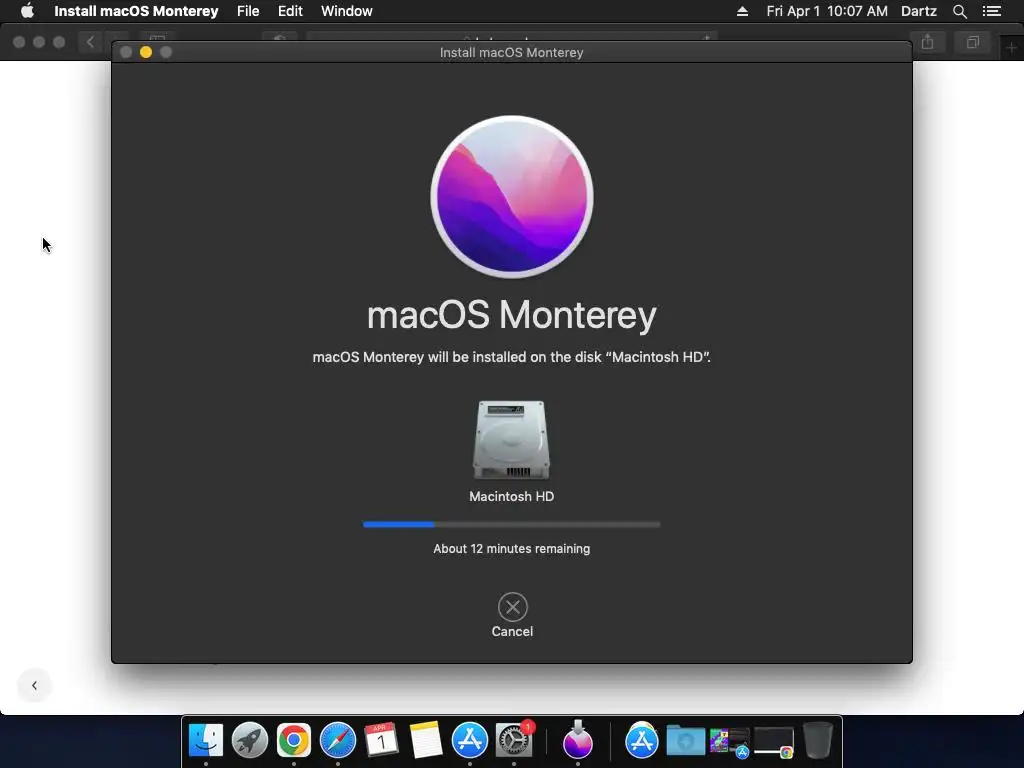Click the "About 12 minutes remaining" text
This screenshot has height=768, width=1024.
pos(511,549)
